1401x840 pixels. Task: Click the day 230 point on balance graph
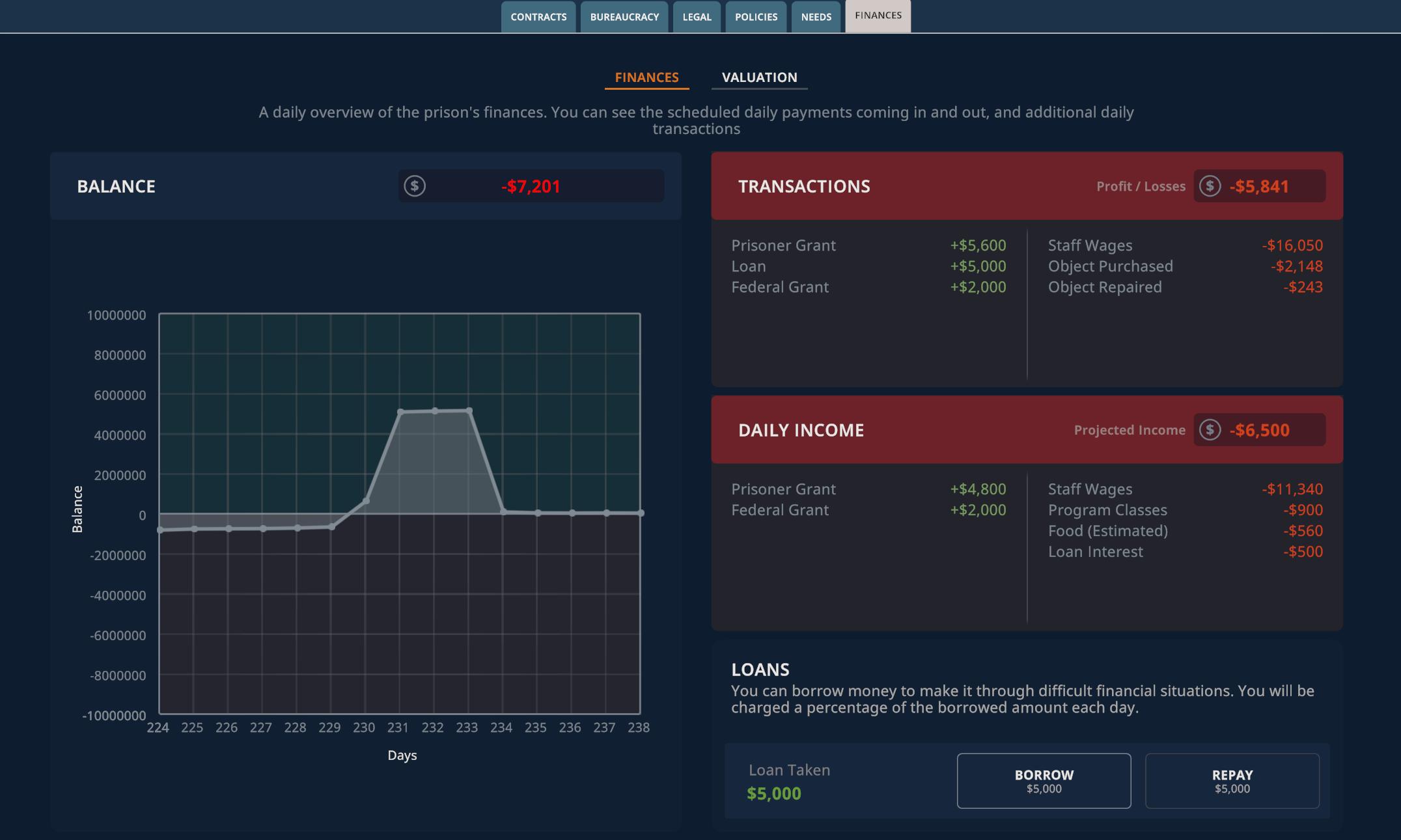366,500
